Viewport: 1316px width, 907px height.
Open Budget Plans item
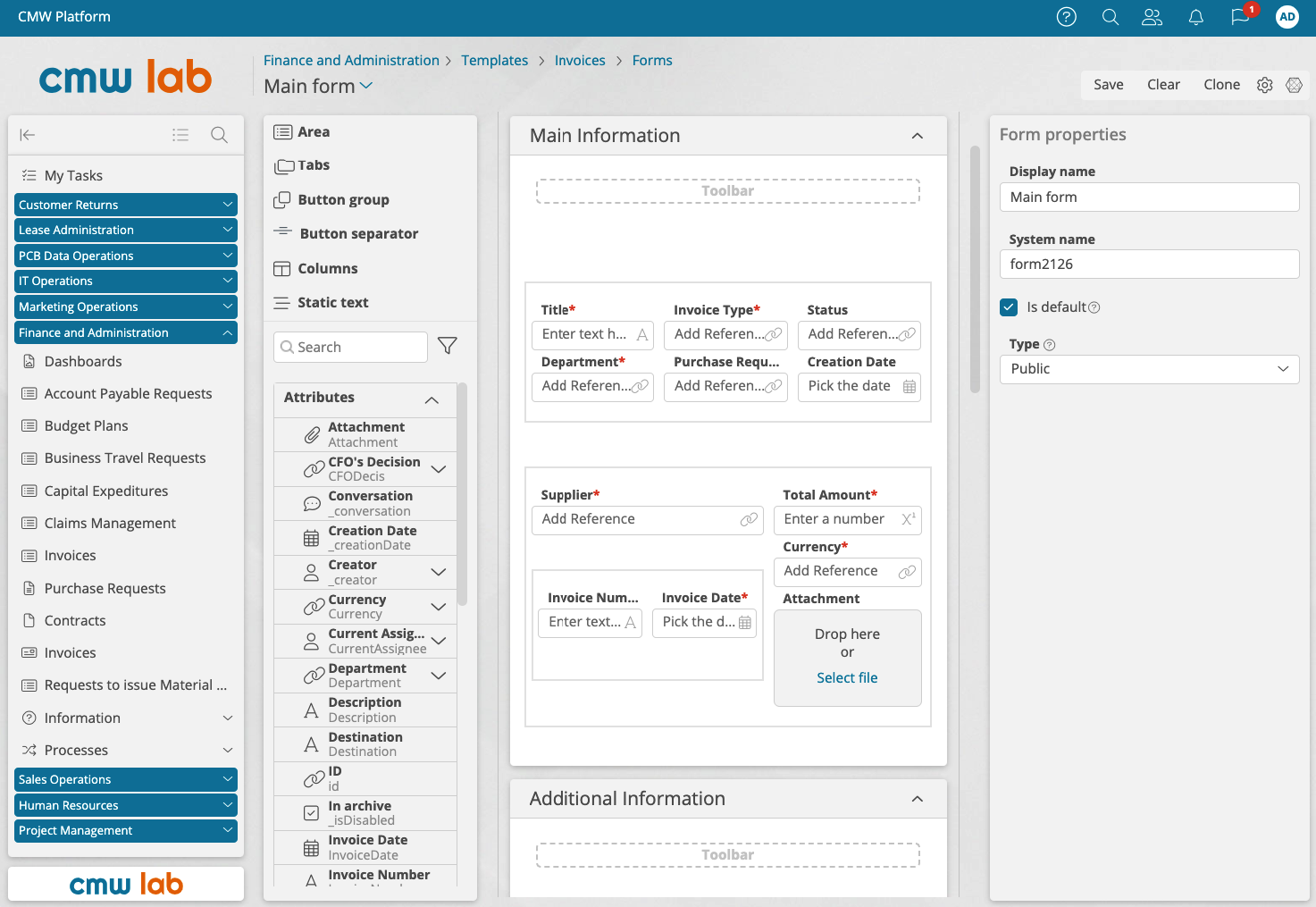(x=86, y=425)
